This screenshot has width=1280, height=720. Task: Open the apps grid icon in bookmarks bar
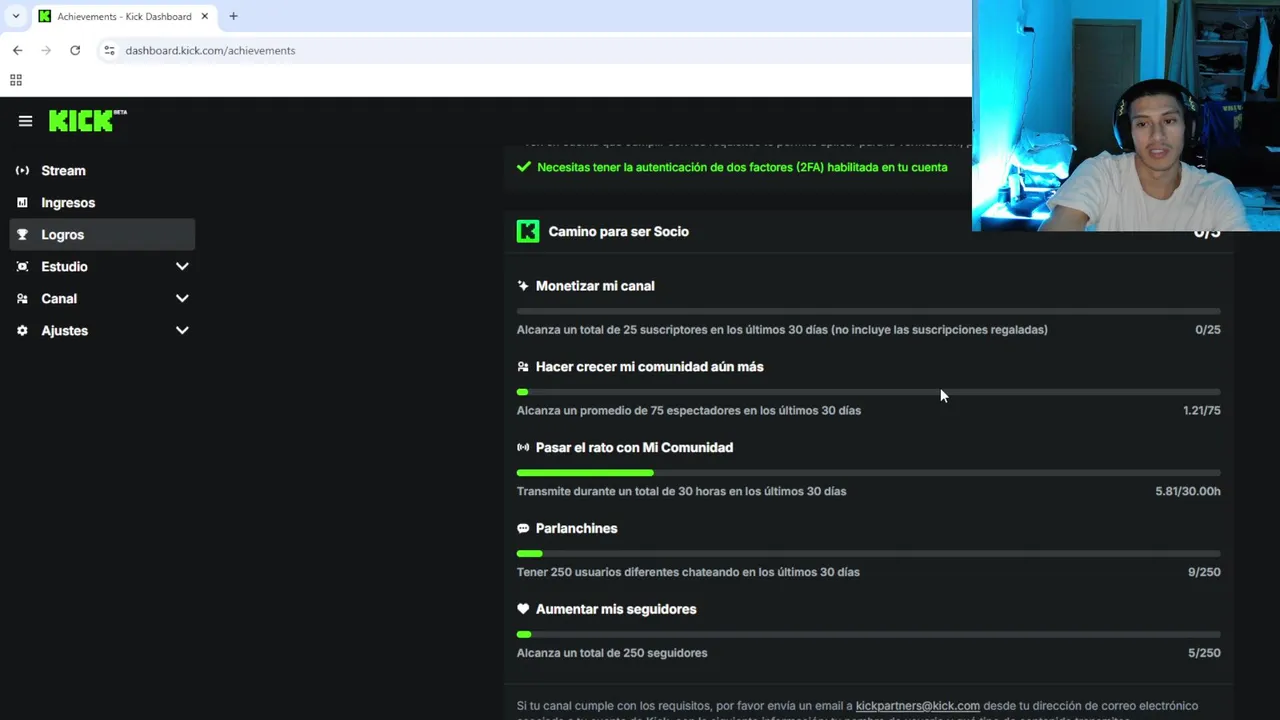[16, 80]
